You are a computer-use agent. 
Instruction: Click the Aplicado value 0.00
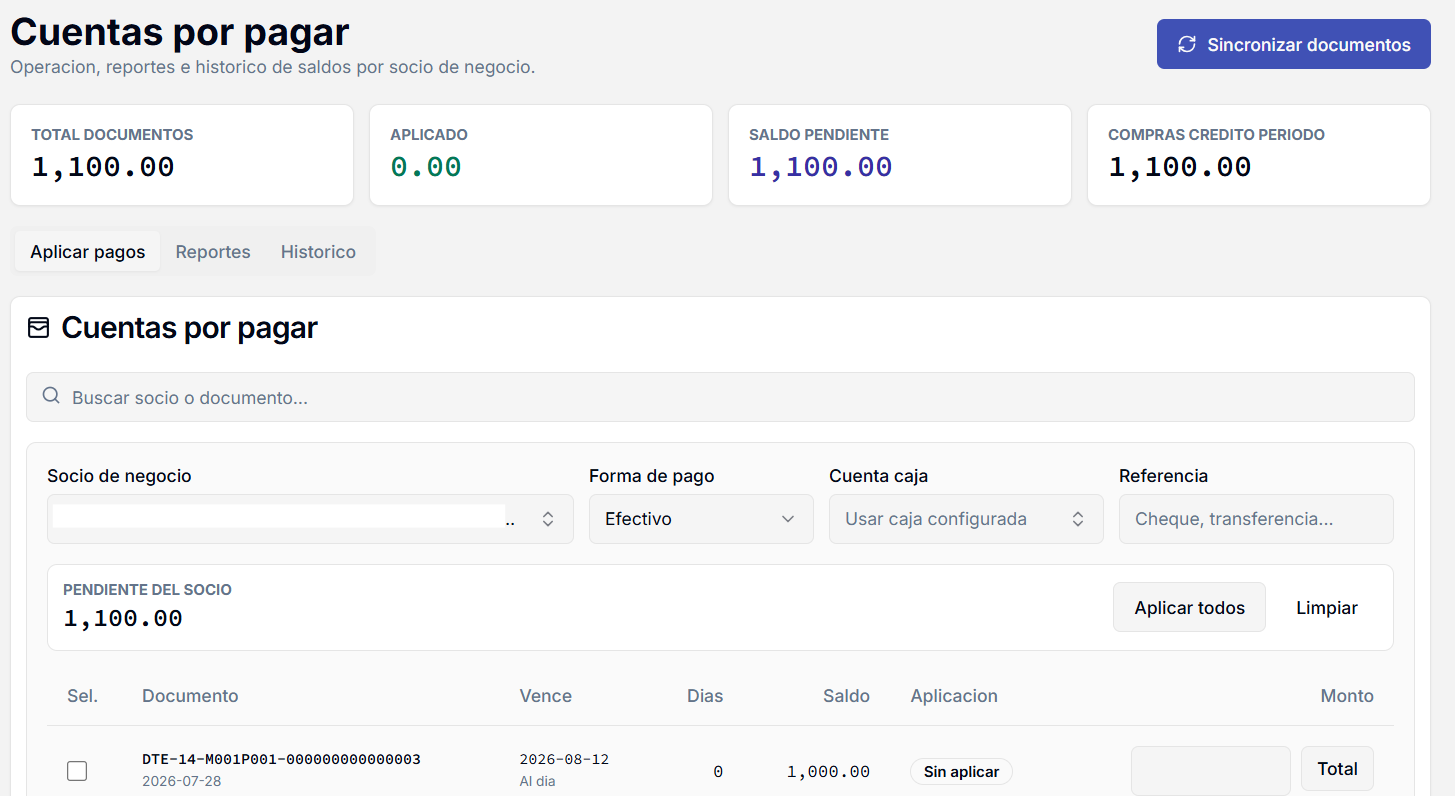pyautogui.click(x=426, y=167)
